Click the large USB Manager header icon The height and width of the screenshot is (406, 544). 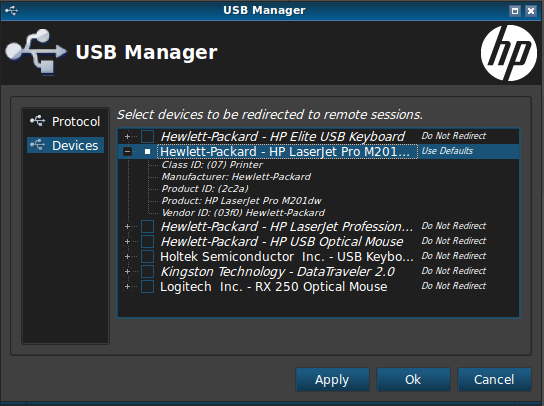click(36, 52)
